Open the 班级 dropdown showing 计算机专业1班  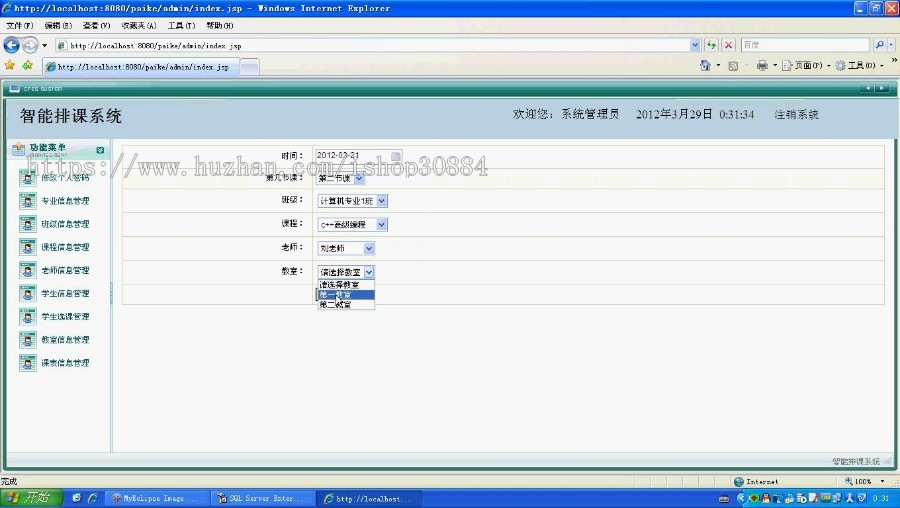click(352, 201)
